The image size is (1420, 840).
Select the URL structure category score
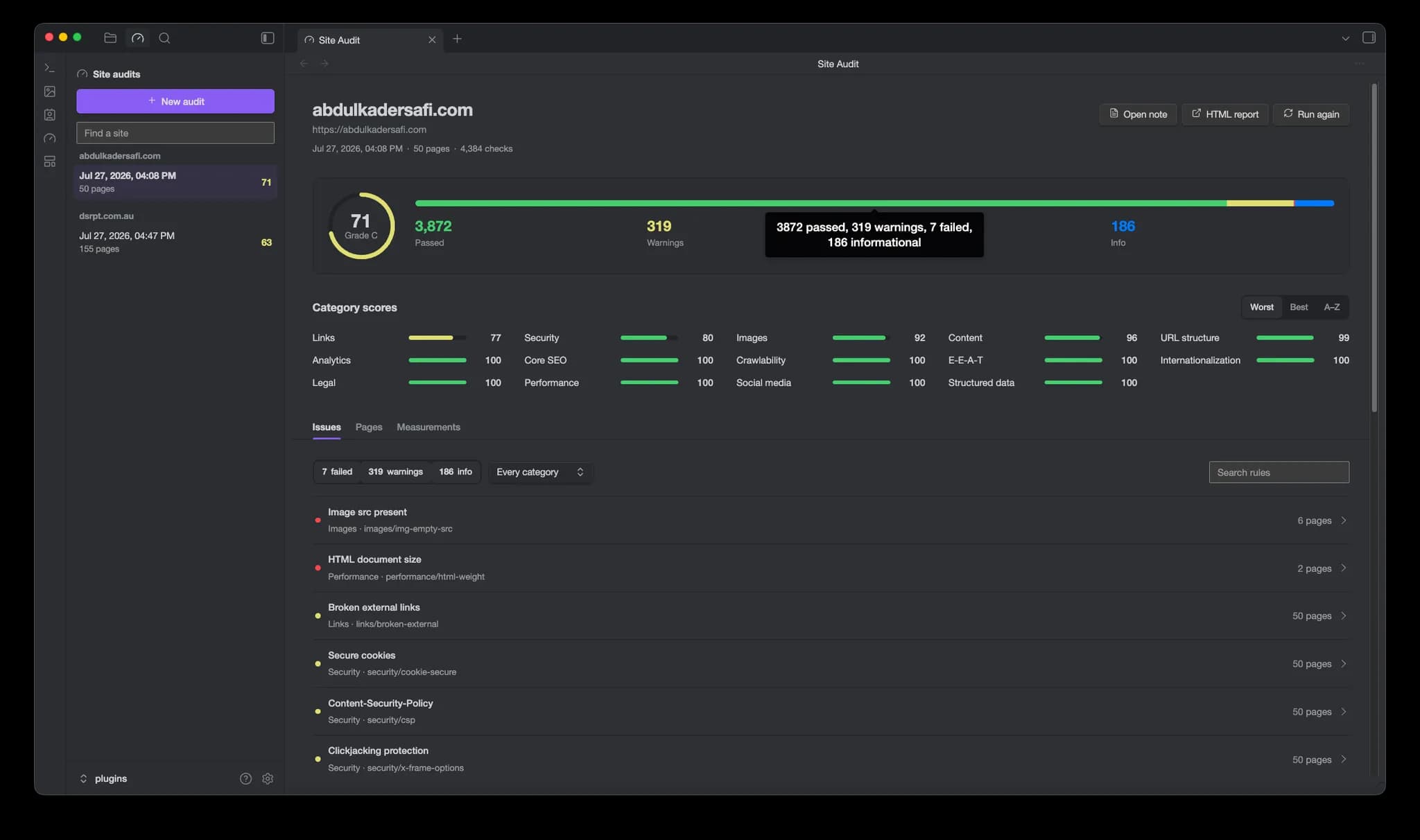pyautogui.click(x=1255, y=338)
